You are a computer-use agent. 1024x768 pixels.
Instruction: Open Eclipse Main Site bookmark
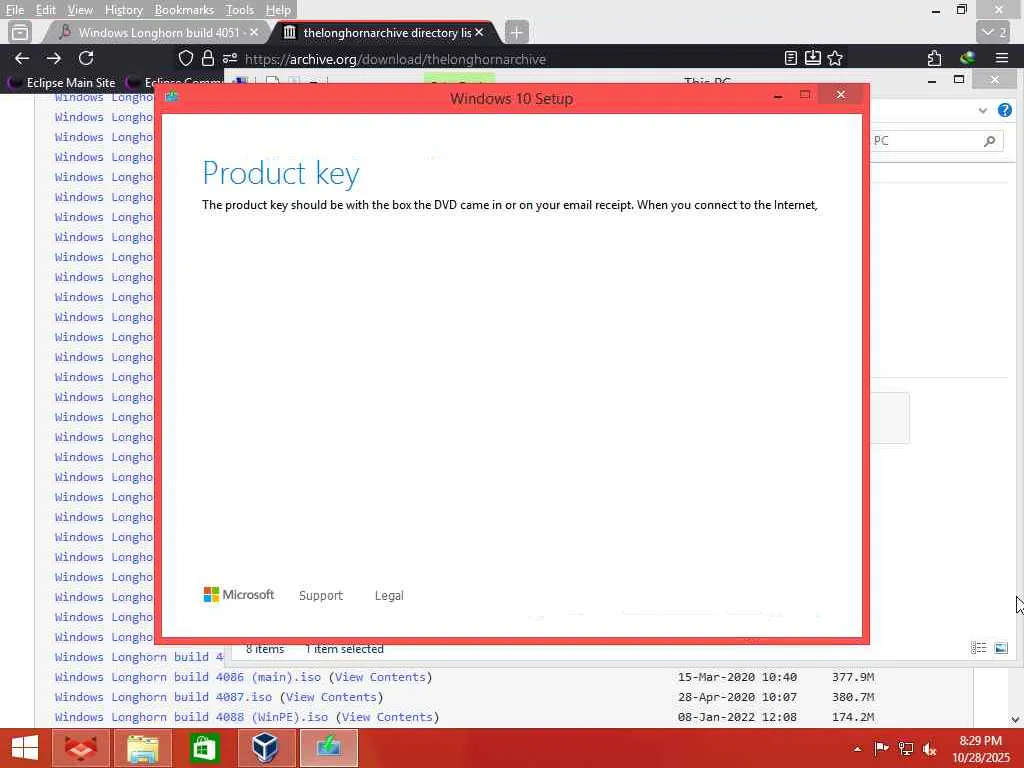click(62, 82)
